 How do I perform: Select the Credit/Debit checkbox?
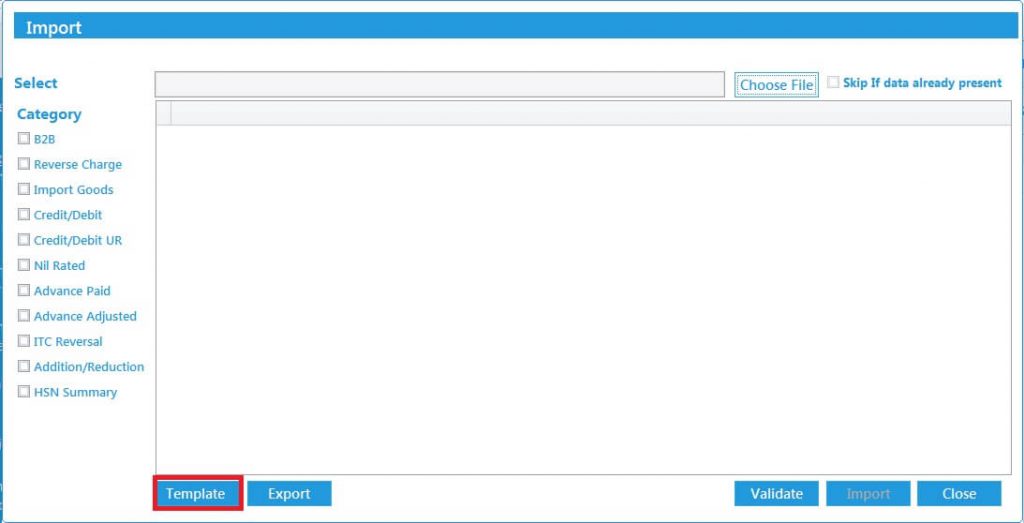click(x=24, y=214)
